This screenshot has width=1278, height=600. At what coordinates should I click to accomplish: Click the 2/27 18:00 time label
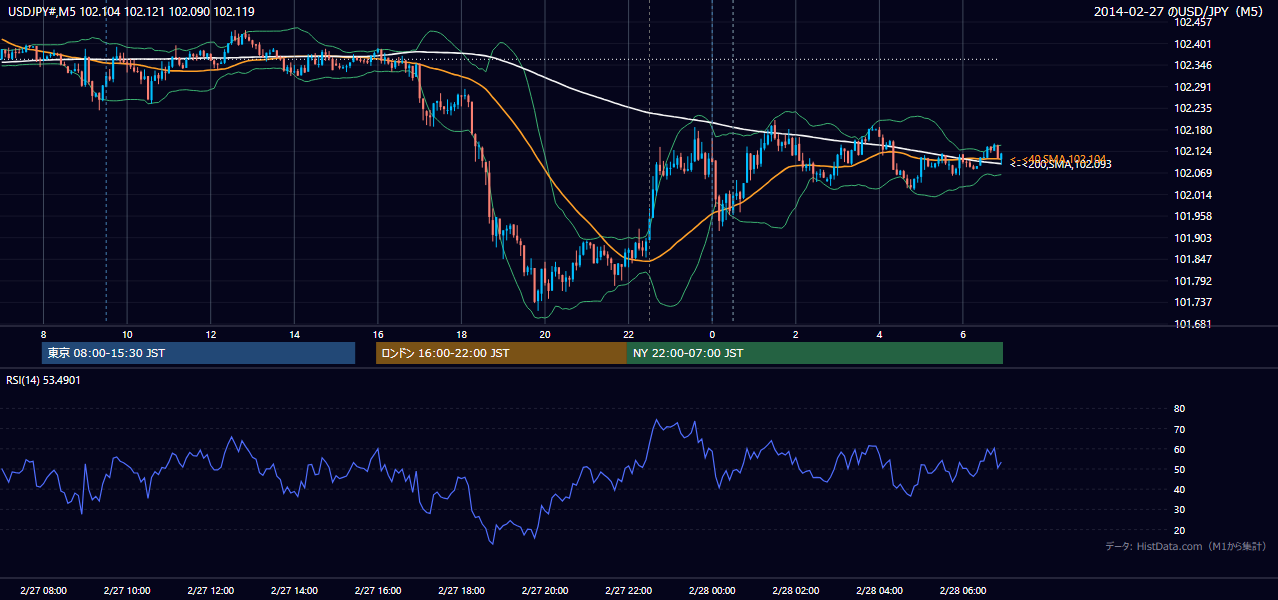[x=461, y=591]
